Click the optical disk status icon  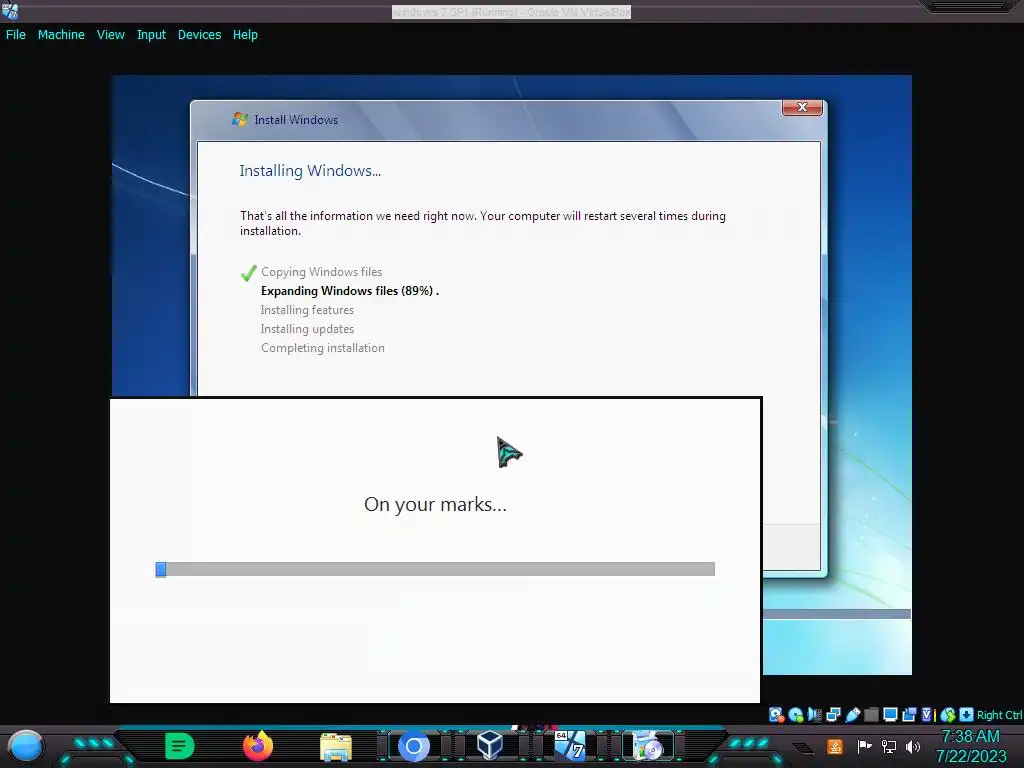click(795, 715)
